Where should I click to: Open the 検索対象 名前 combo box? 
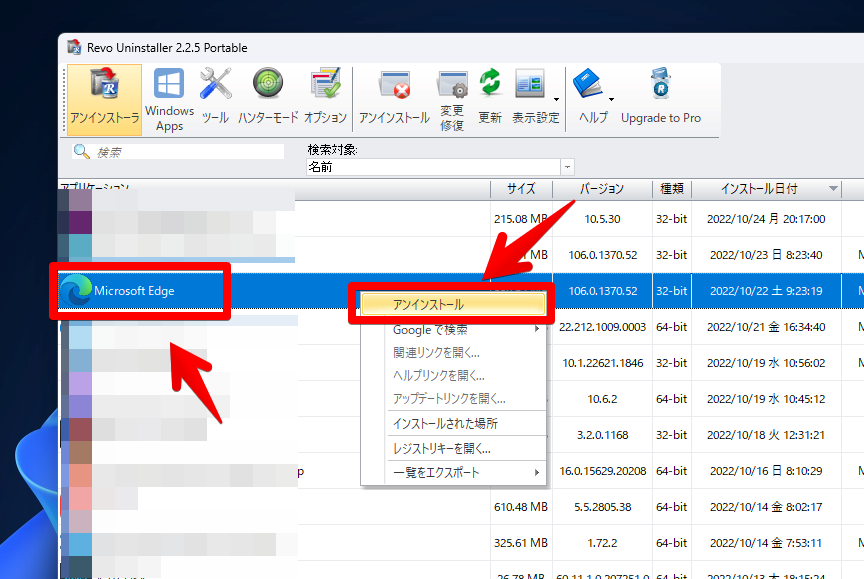[440, 167]
